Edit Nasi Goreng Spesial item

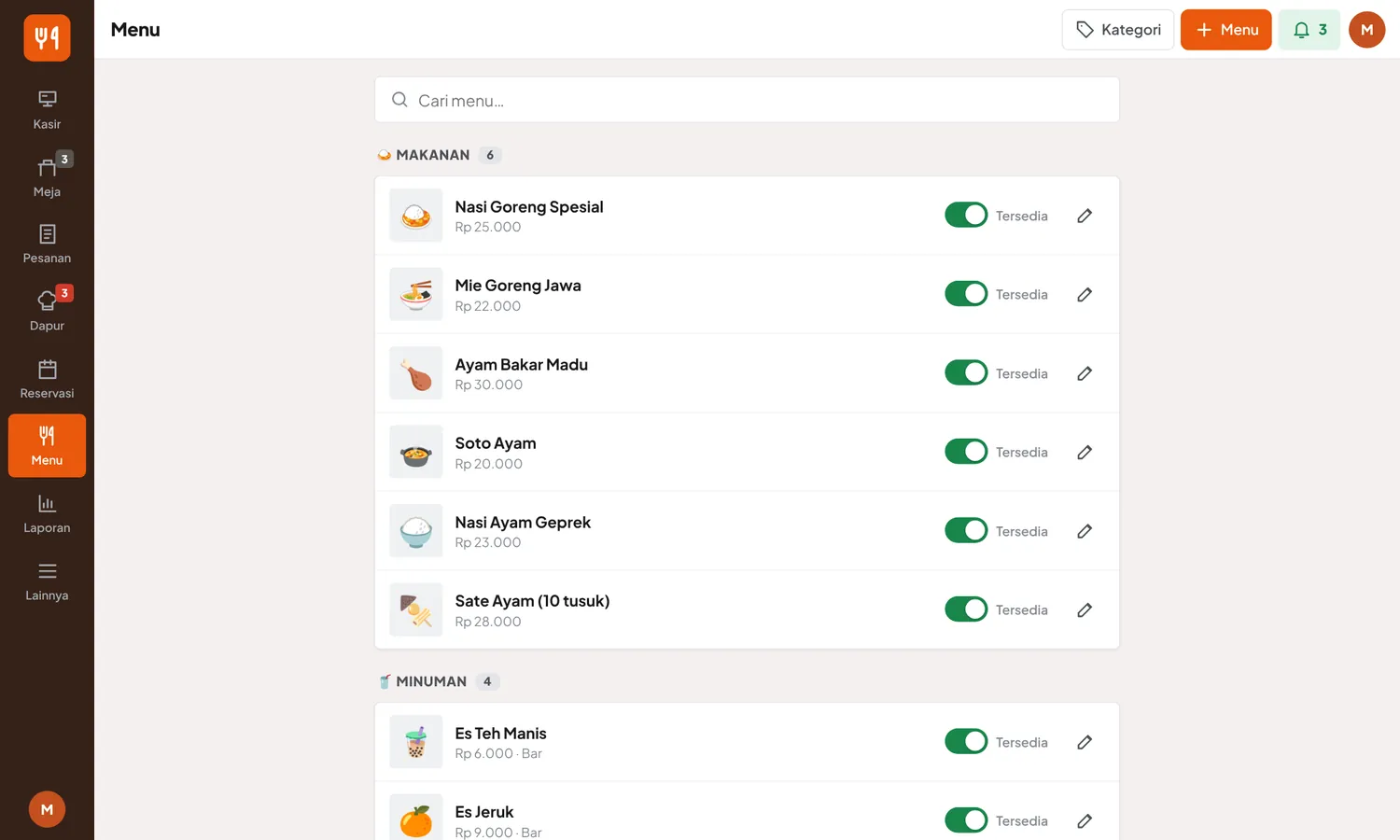click(x=1085, y=216)
